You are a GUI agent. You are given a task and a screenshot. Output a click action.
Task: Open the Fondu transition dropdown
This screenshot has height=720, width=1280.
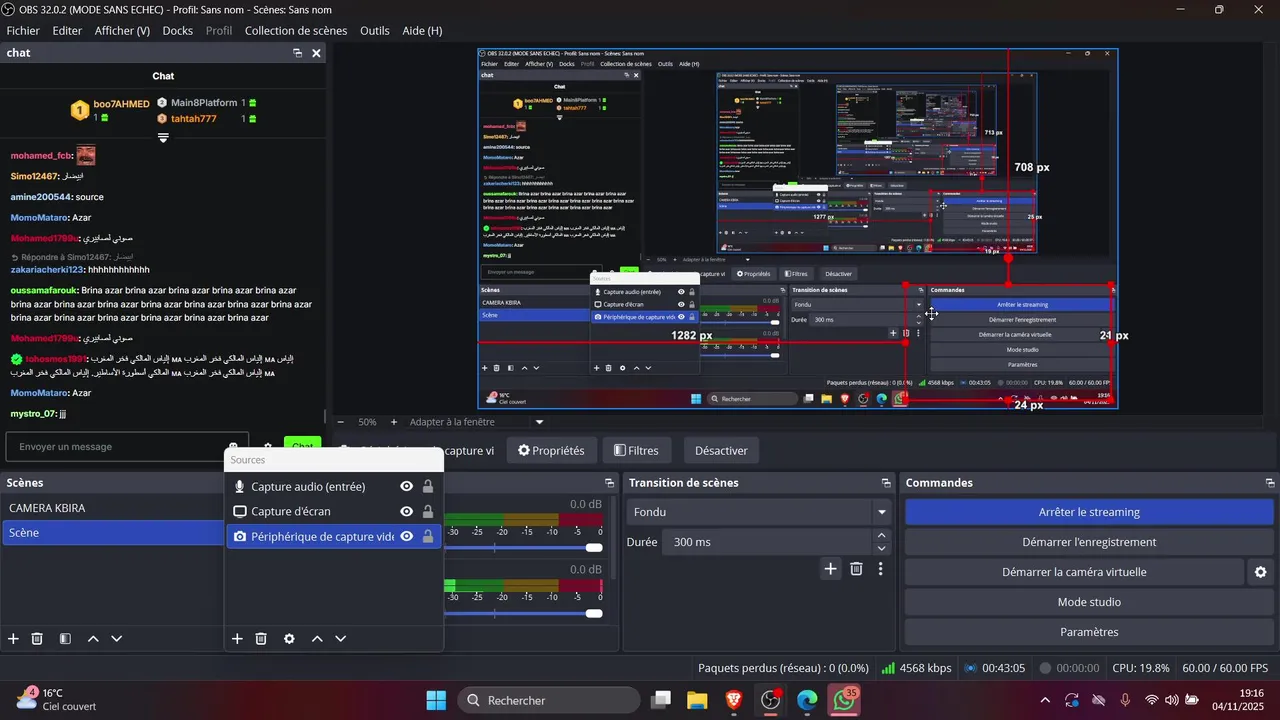pyautogui.click(x=759, y=512)
